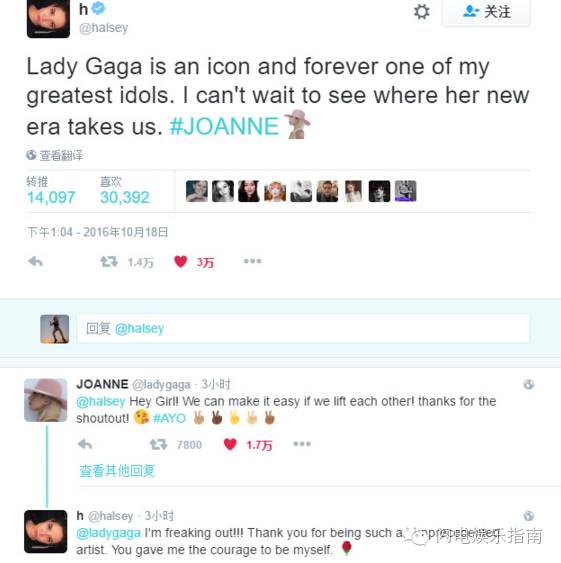Screen dimensions: 561x563
Task: Toggle the red heart on the main tweet
Action: pyautogui.click(x=180, y=261)
